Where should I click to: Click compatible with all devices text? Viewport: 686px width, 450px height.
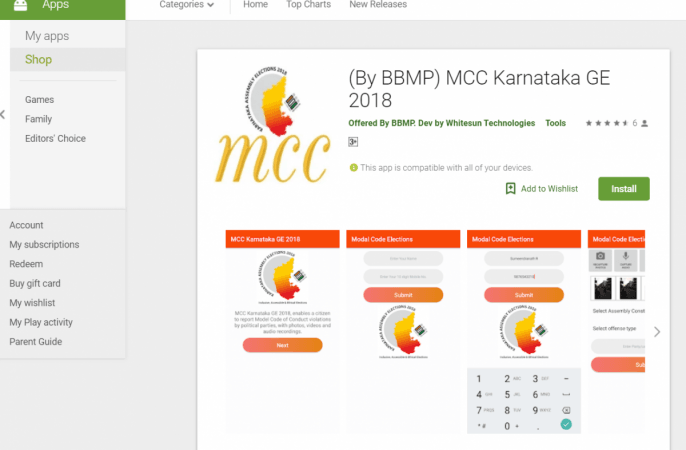coord(446,168)
